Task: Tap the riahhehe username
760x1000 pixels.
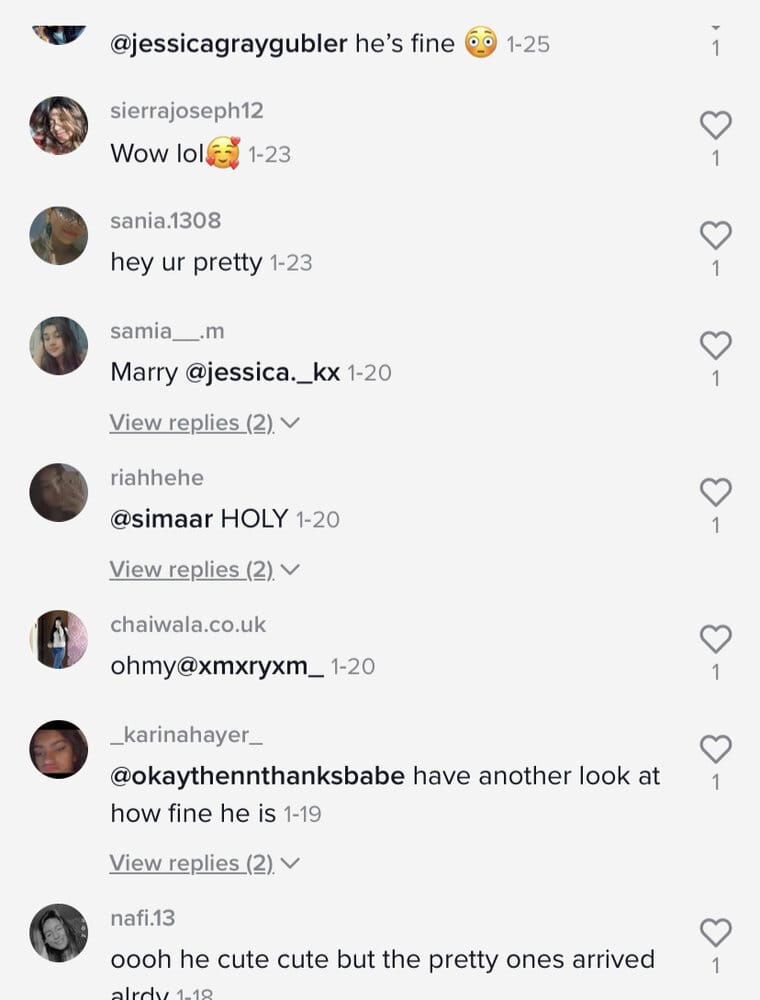Action: pos(157,478)
